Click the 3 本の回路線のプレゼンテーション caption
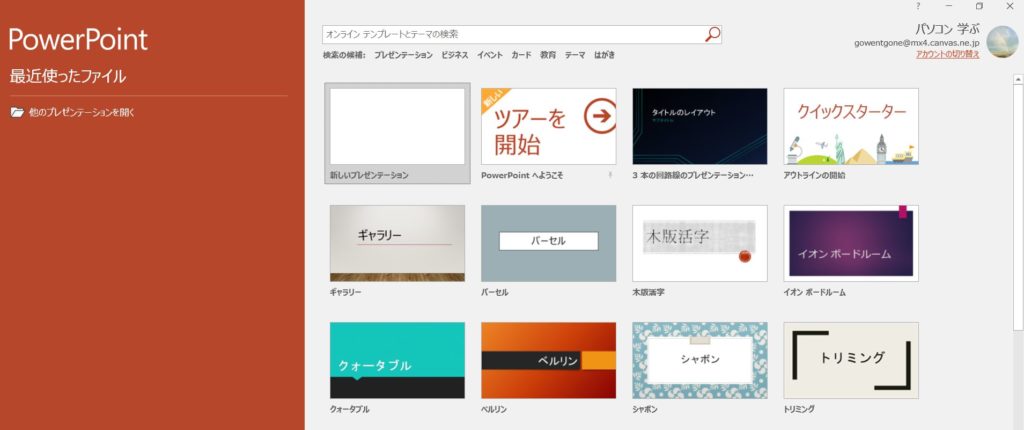 pyautogui.click(x=693, y=176)
